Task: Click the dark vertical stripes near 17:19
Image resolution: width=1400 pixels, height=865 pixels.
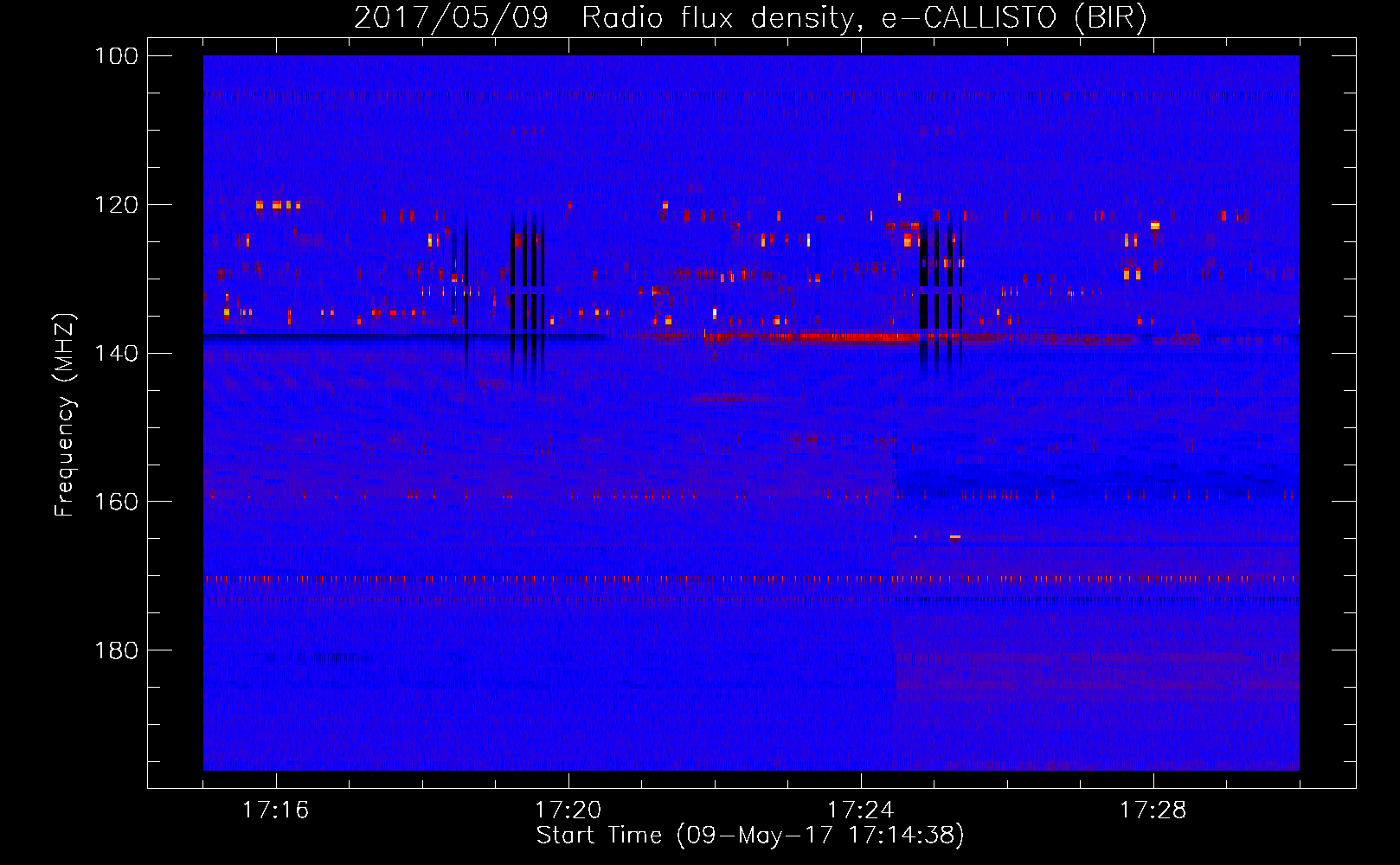Action: click(527, 298)
